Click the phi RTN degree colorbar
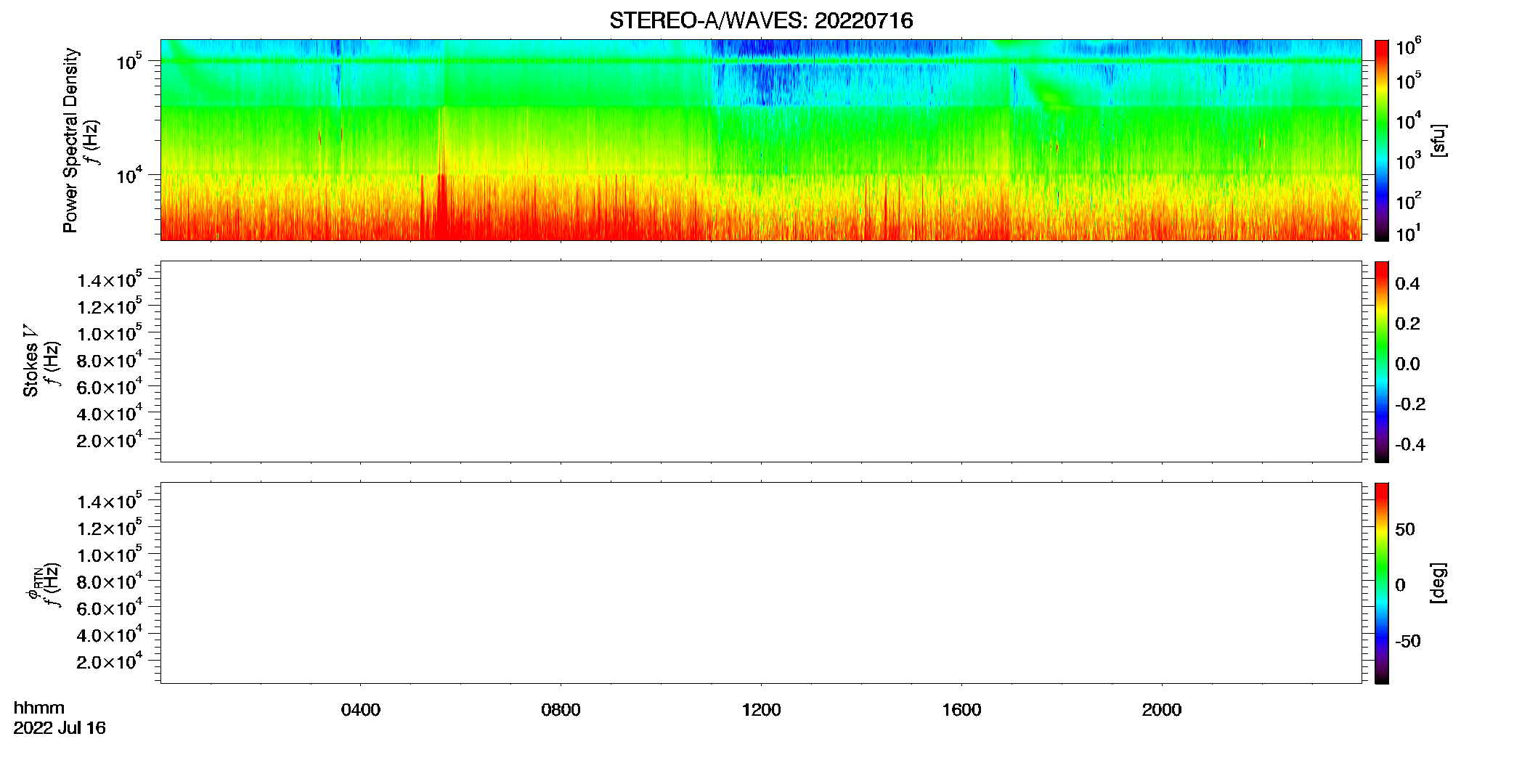Image resolution: width=1522 pixels, height=784 pixels. [x=1382, y=583]
